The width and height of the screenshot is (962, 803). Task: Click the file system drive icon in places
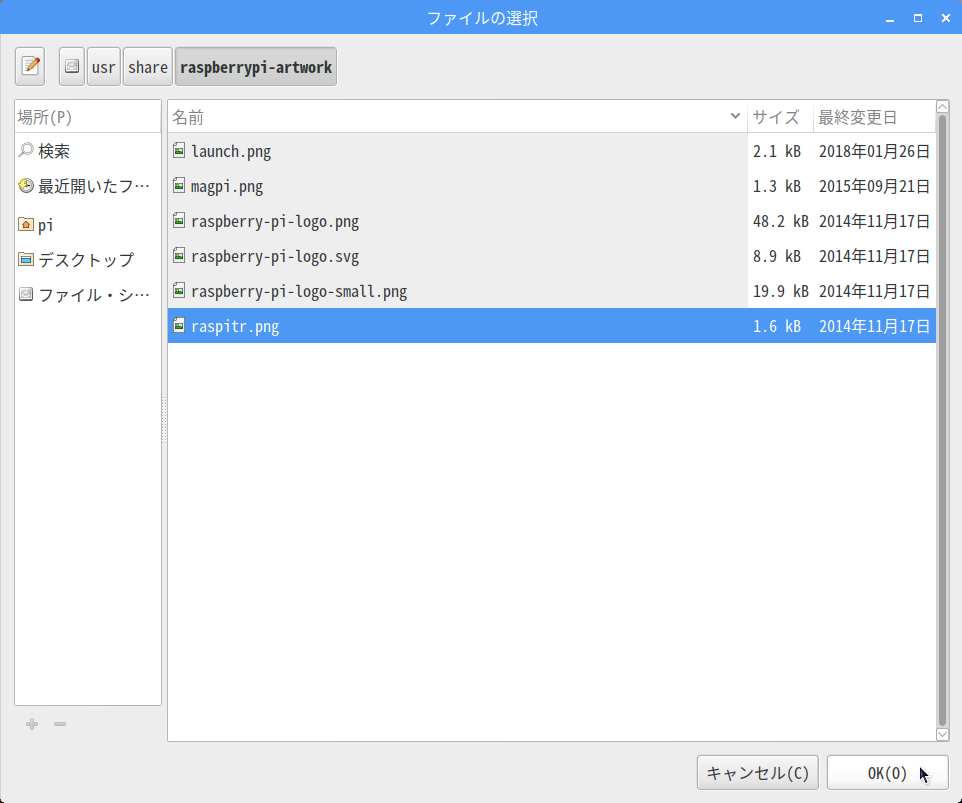pos(26,294)
